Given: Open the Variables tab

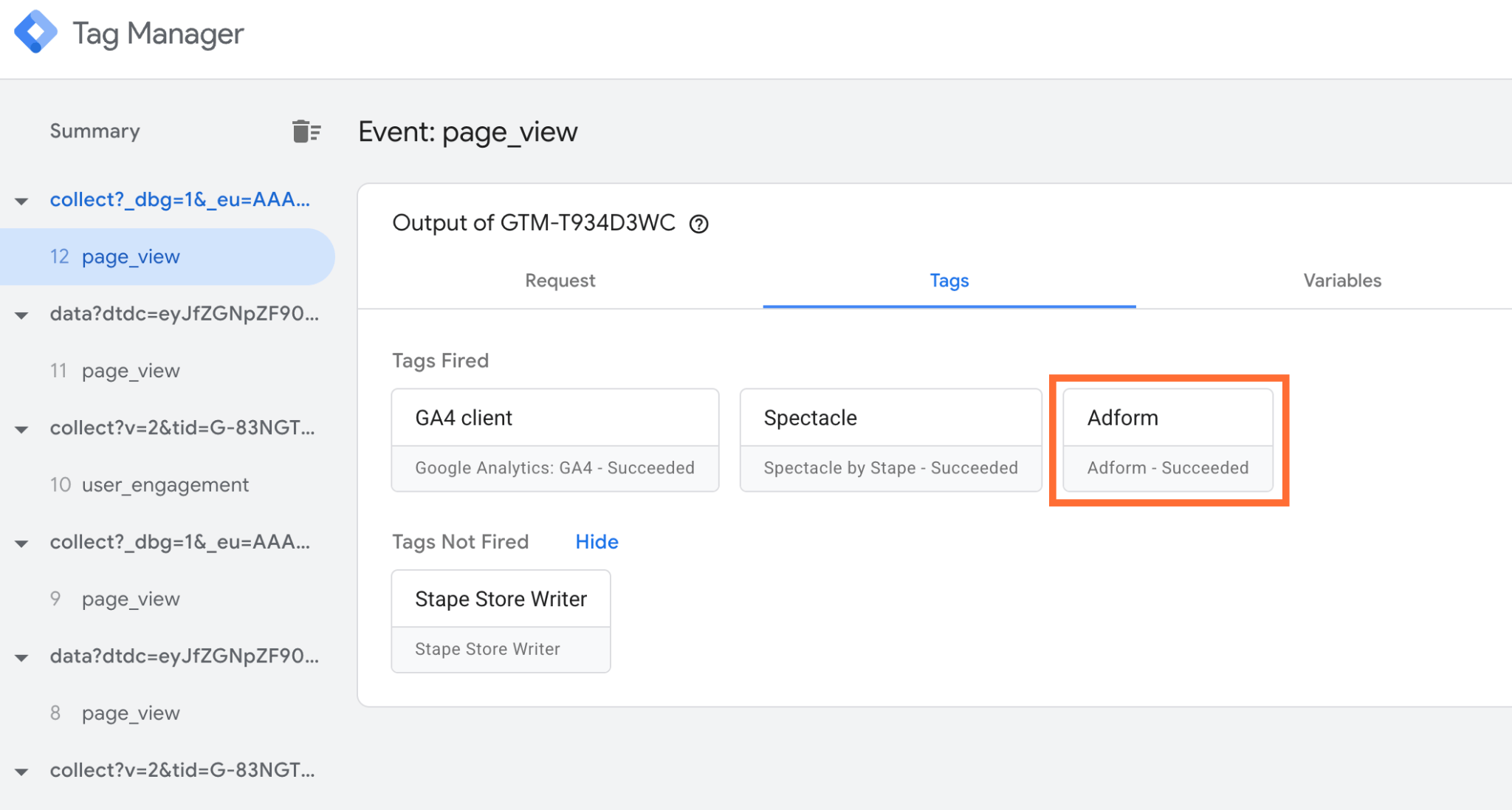Looking at the screenshot, I should (1341, 281).
